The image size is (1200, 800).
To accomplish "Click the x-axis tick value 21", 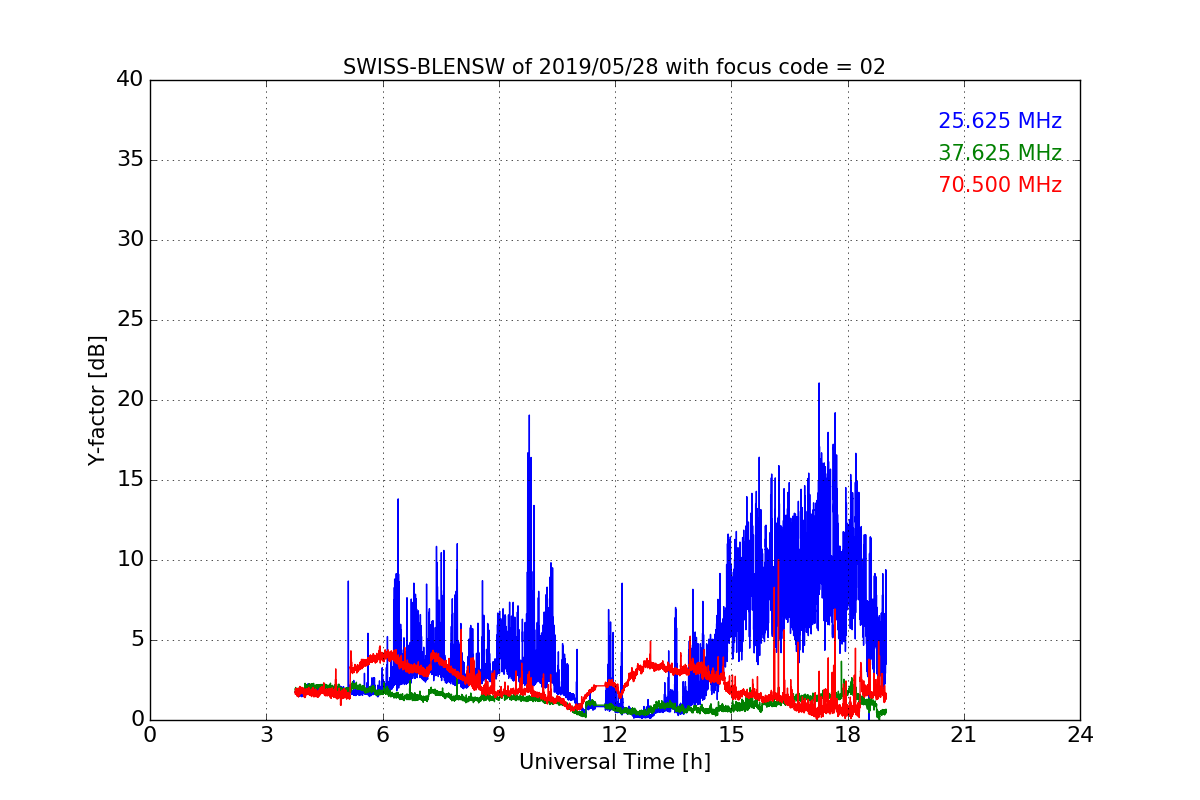I will pos(964,735).
